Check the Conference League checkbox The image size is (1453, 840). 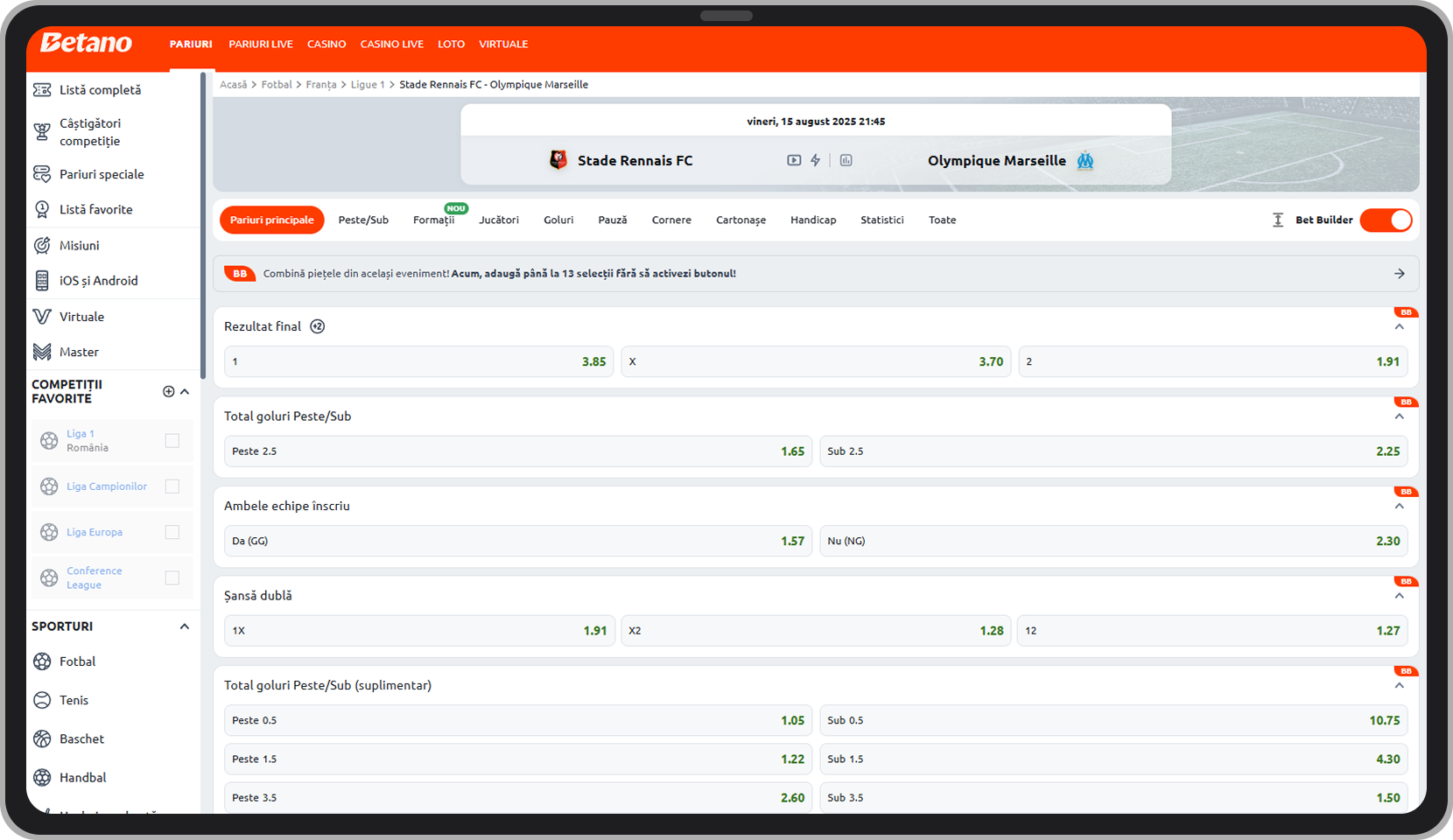(x=172, y=577)
